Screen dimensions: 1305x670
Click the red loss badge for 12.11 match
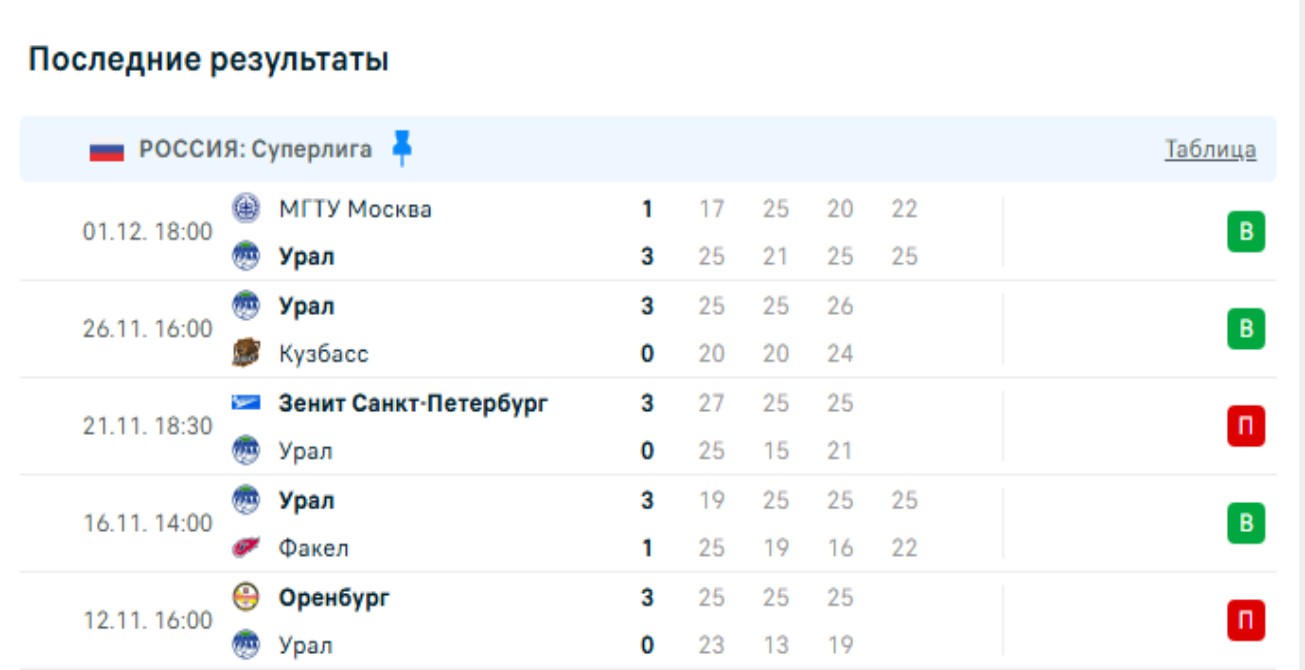click(x=1246, y=621)
